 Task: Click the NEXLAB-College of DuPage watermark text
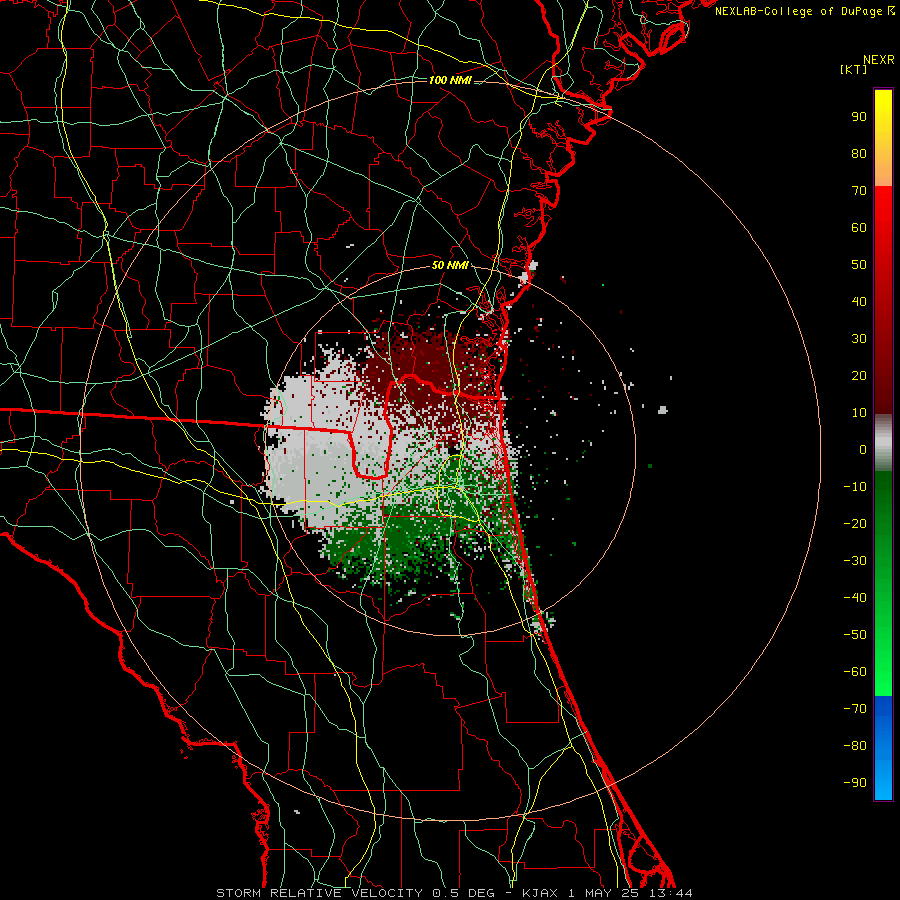coord(805,11)
